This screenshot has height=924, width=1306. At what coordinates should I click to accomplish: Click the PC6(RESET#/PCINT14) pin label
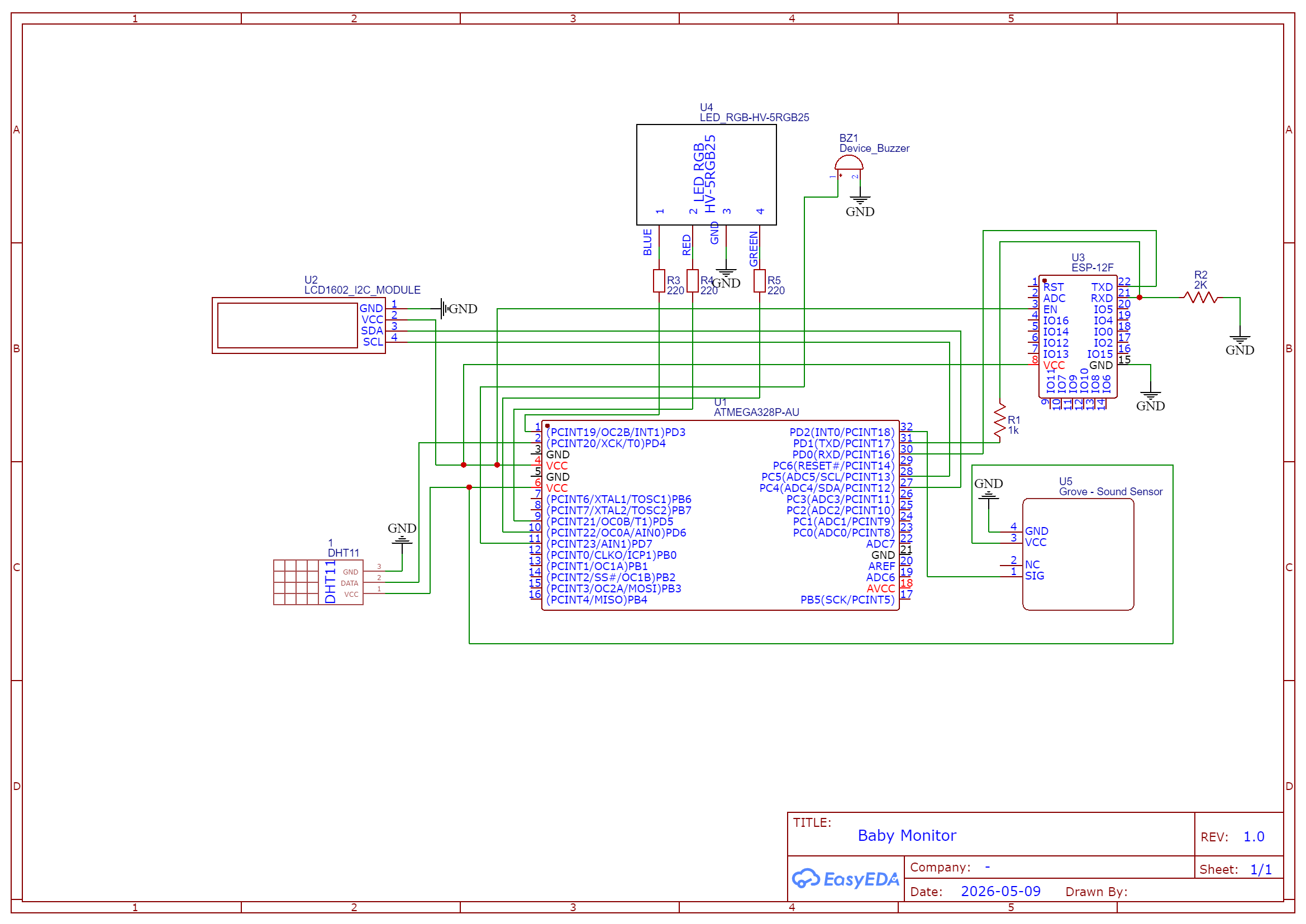coord(833,466)
